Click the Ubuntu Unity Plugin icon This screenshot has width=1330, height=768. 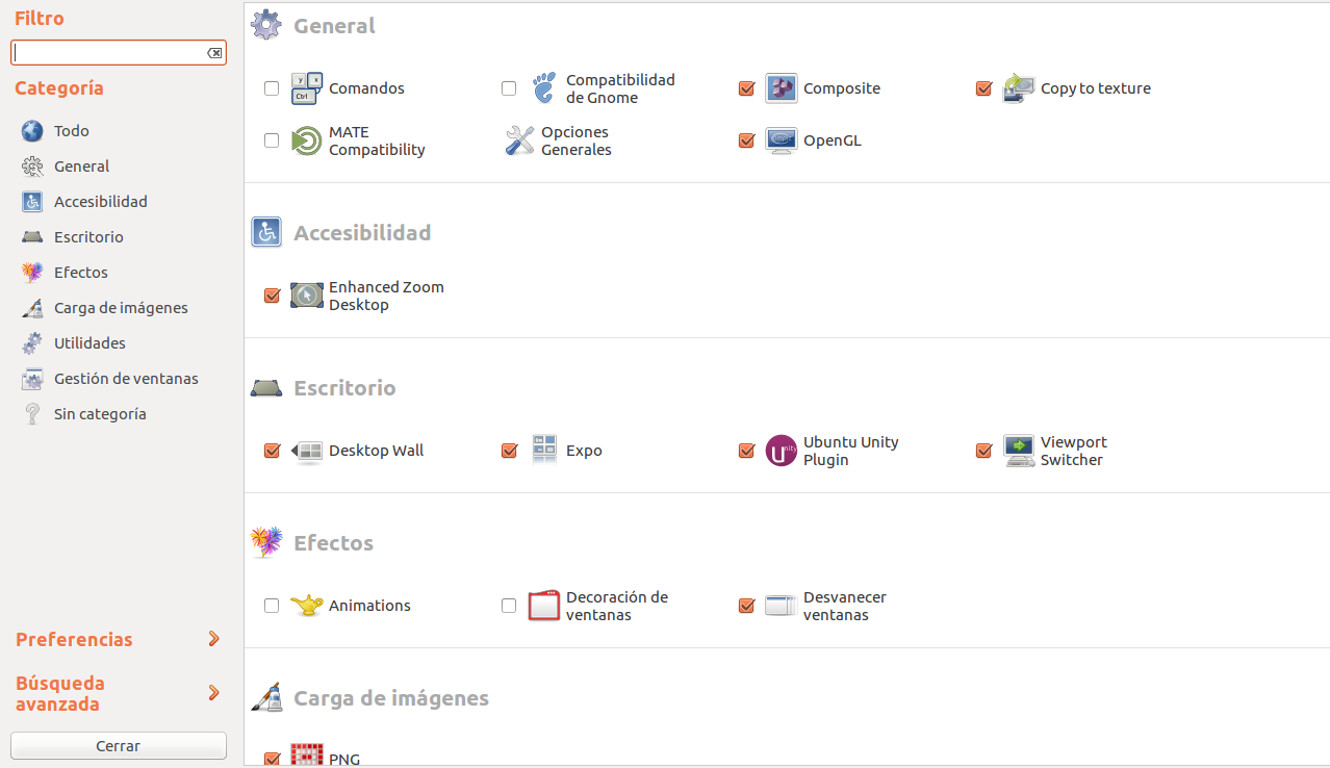[x=781, y=450]
